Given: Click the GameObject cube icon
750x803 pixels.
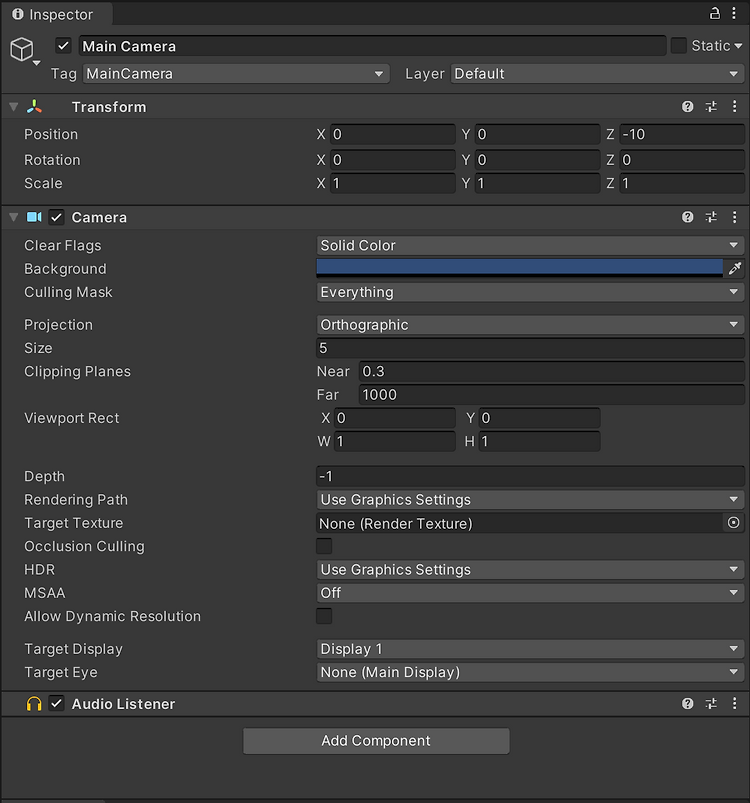Looking at the screenshot, I should tap(22, 50).
